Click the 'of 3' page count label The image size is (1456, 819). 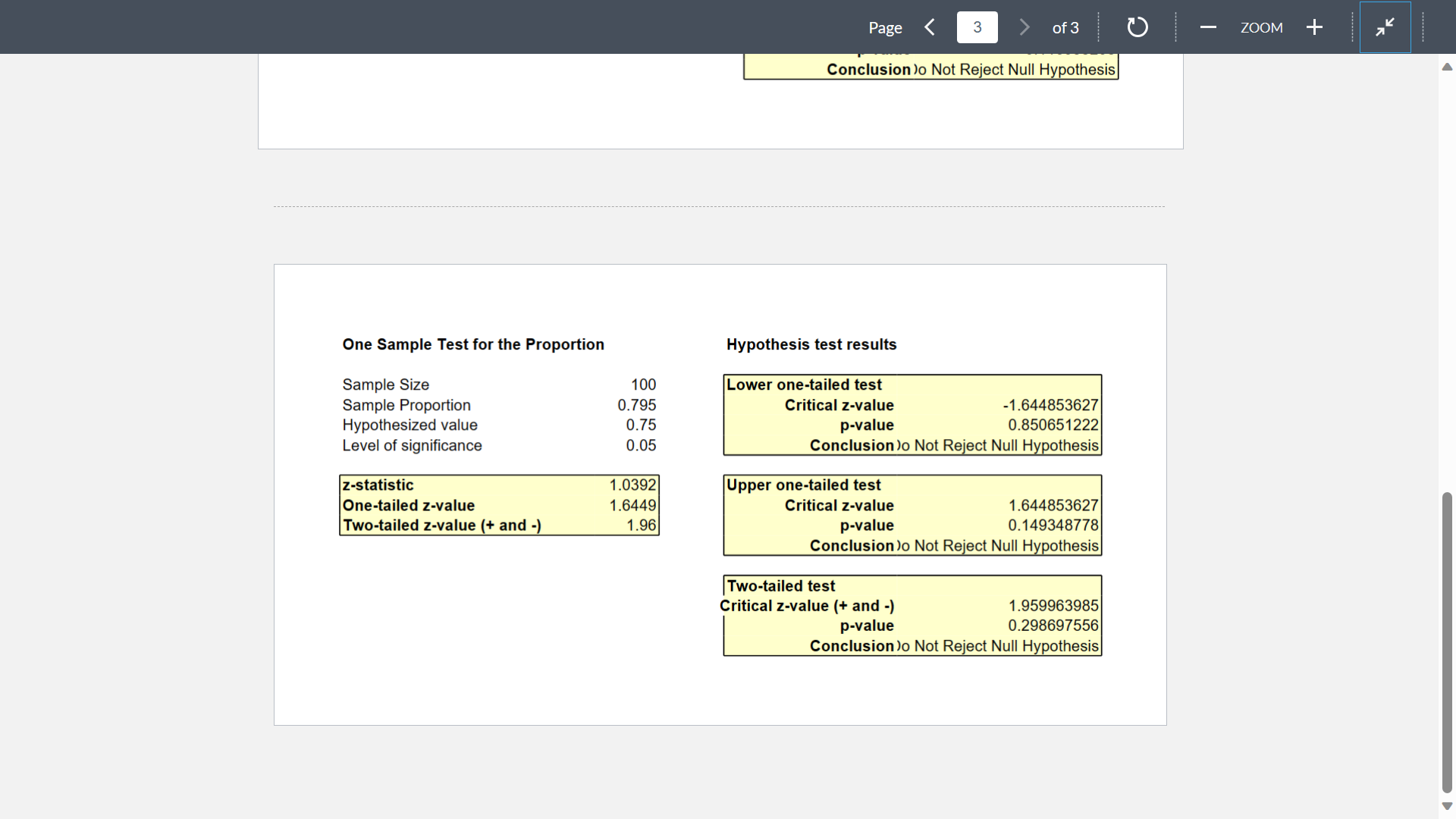pyautogui.click(x=1065, y=27)
